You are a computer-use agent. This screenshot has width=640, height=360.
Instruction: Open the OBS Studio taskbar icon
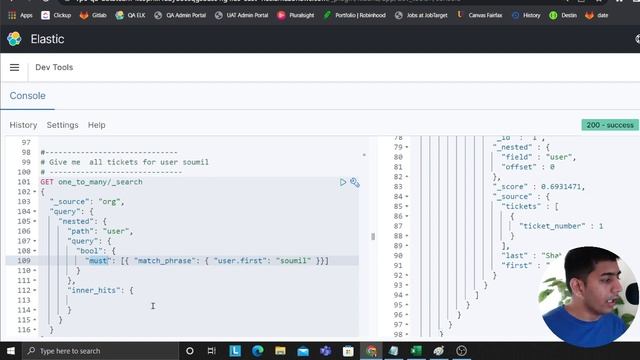point(462,351)
